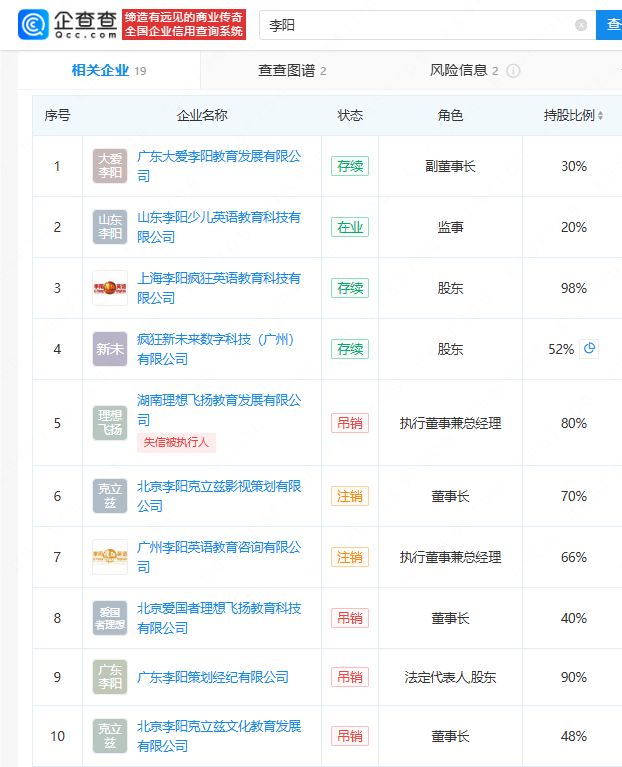Click 新未 company logo icon
The width and height of the screenshot is (622, 767).
pyautogui.click(x=110, y=349)
